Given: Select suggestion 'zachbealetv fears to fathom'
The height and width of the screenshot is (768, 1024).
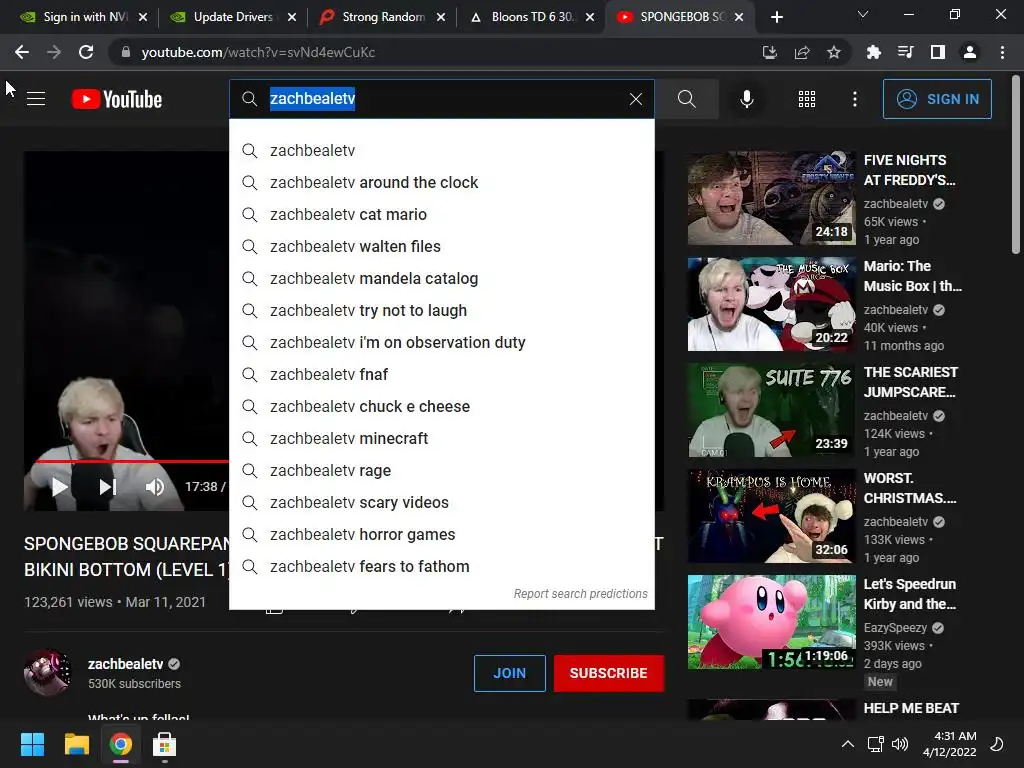Looking at the screenshot, I should [x=441, y=566].
